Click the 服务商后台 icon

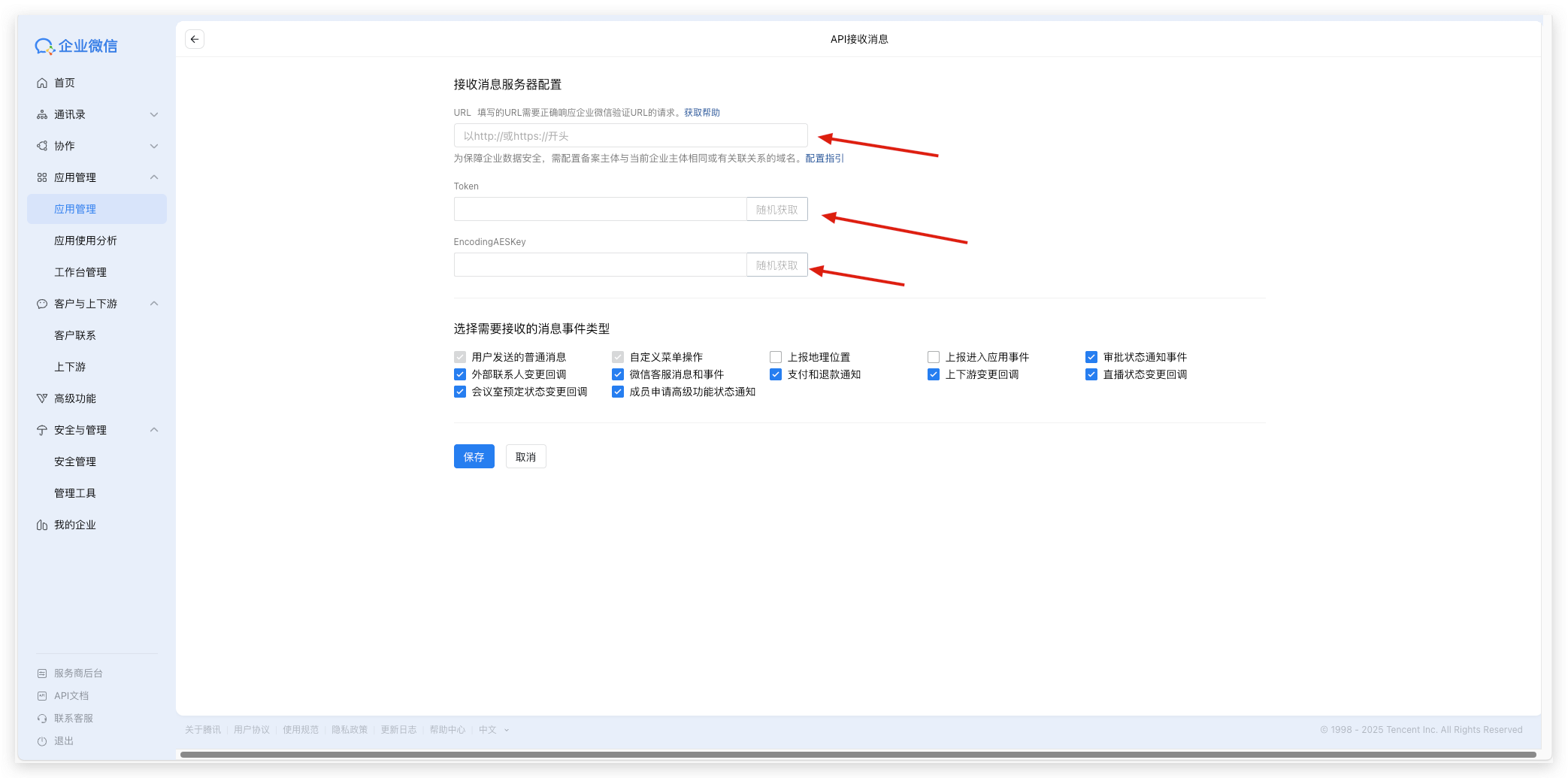42,674
